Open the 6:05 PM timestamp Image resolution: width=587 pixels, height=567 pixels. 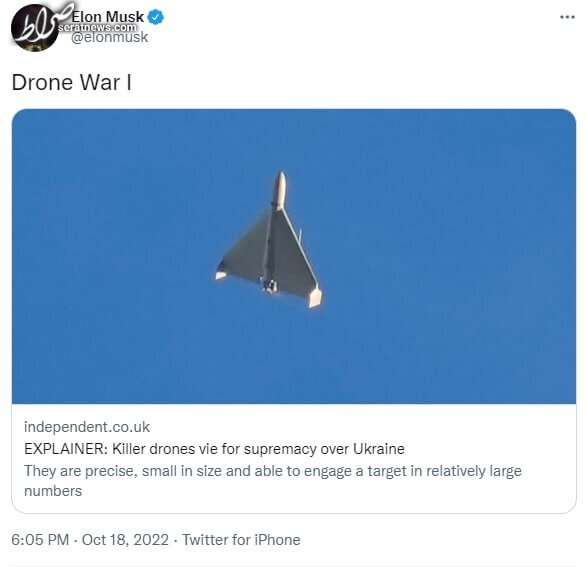pos(40,540)
